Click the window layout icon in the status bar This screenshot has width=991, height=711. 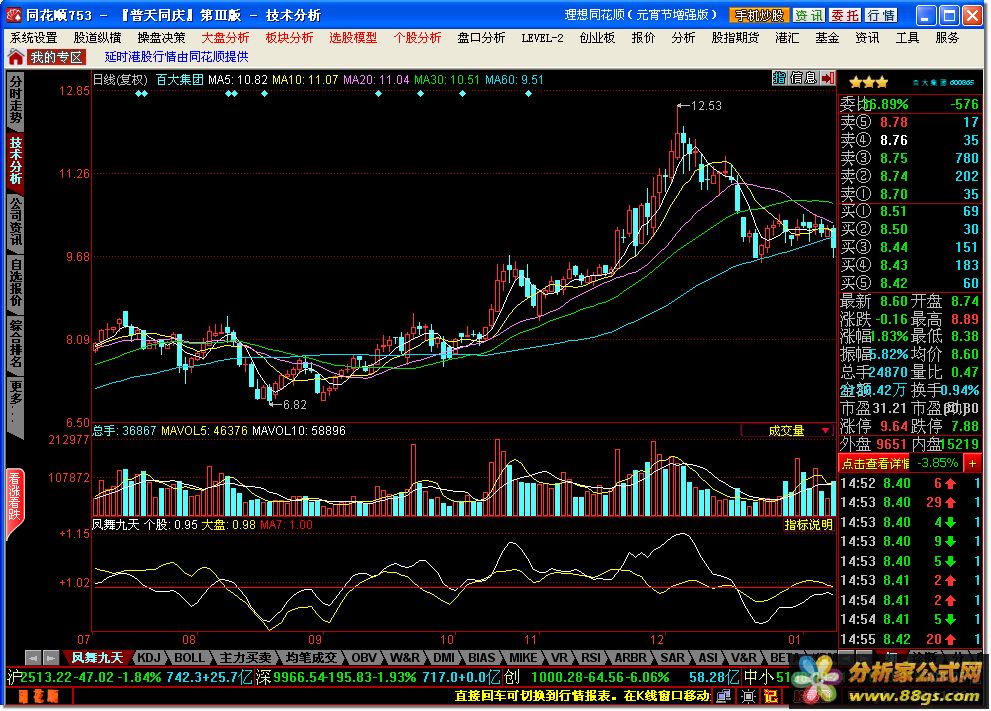pos(724,696)
